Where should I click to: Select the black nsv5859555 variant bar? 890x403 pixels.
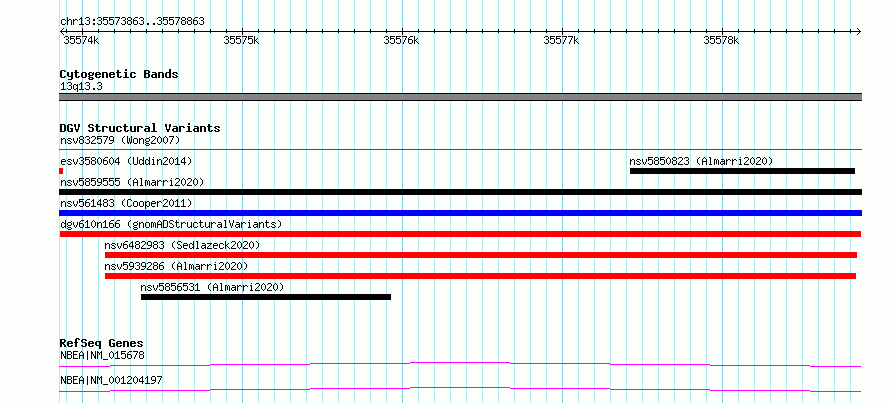click(x=460, y=192)
